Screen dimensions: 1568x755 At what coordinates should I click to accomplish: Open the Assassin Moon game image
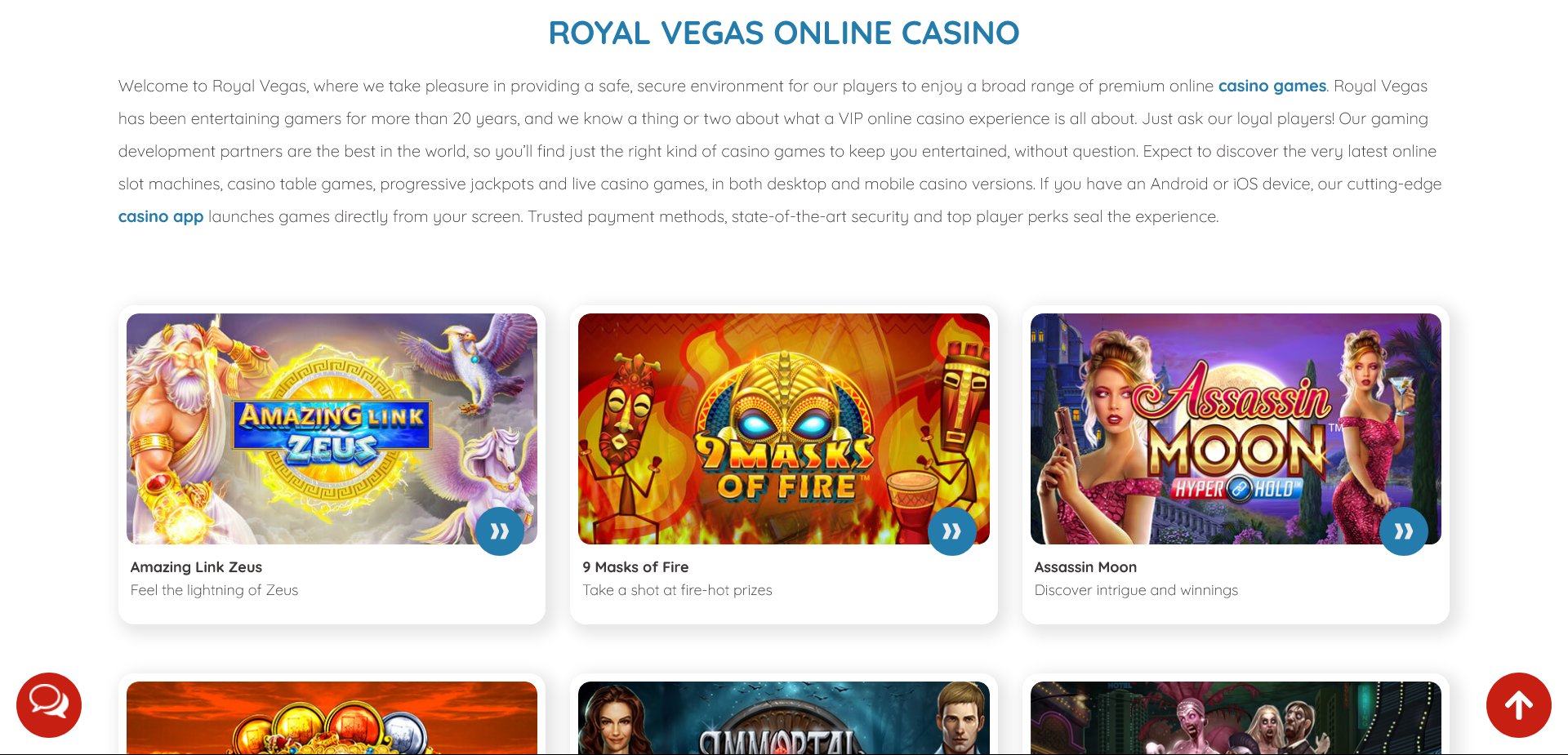pos(1236,429)
